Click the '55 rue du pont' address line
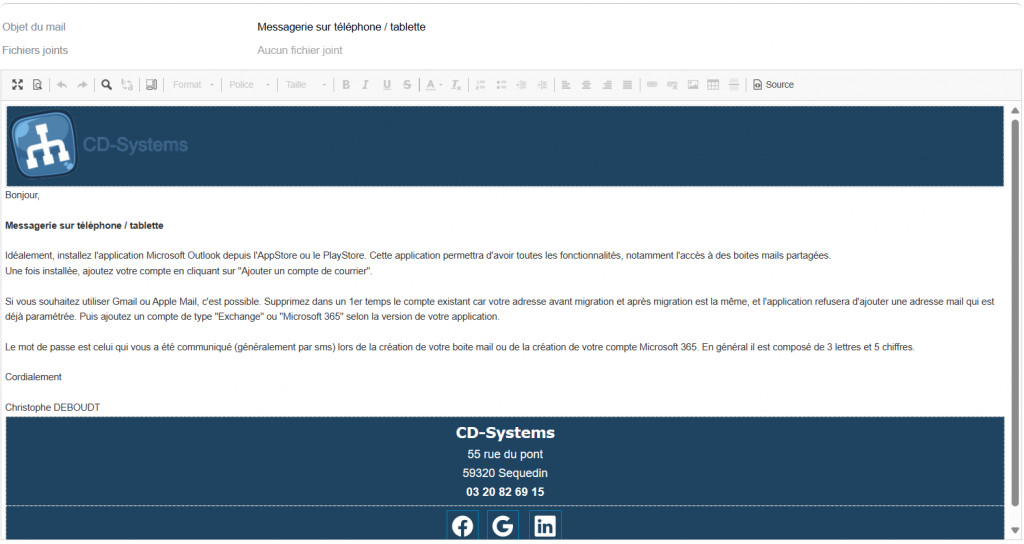Viewport: 1024px width, 544px height. tap(505, 454)
